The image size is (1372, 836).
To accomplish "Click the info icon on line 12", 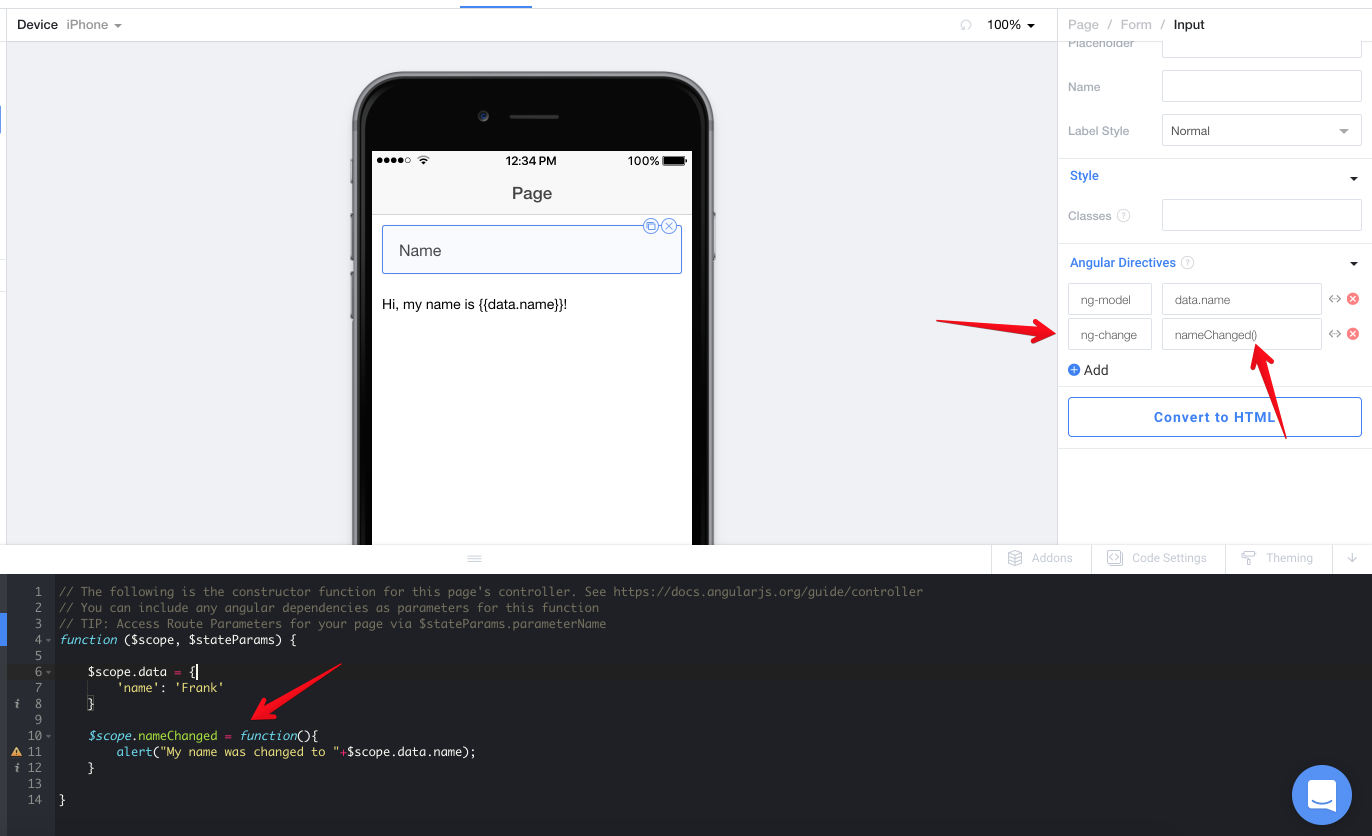I will point(18,768).
